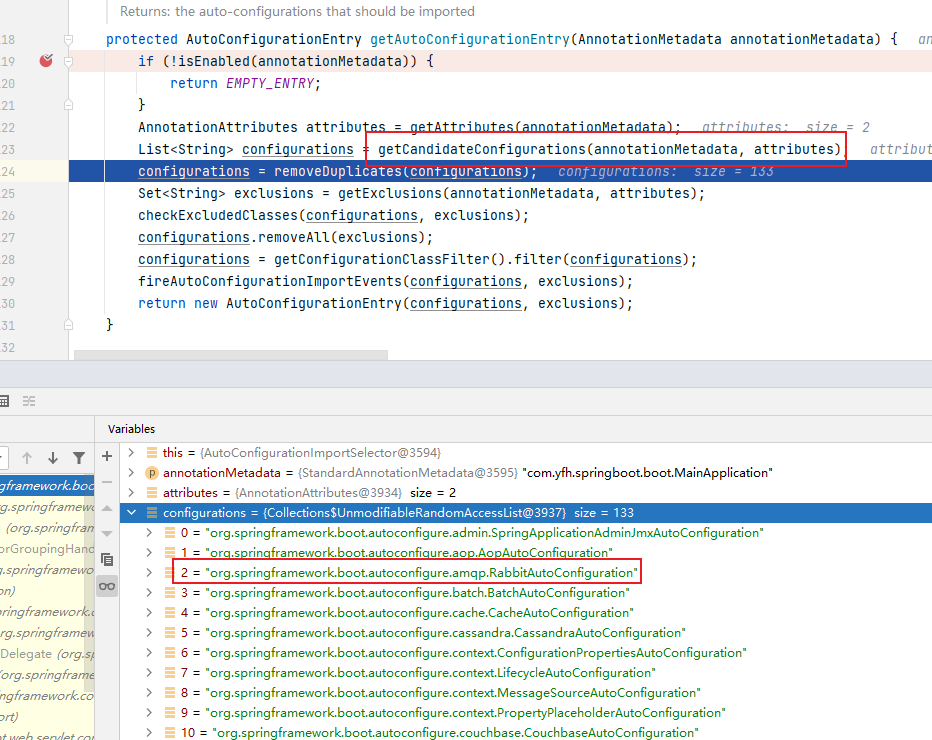
Task: Click getConfigurationClassFilter call on line 28
Action: (382, 259)
